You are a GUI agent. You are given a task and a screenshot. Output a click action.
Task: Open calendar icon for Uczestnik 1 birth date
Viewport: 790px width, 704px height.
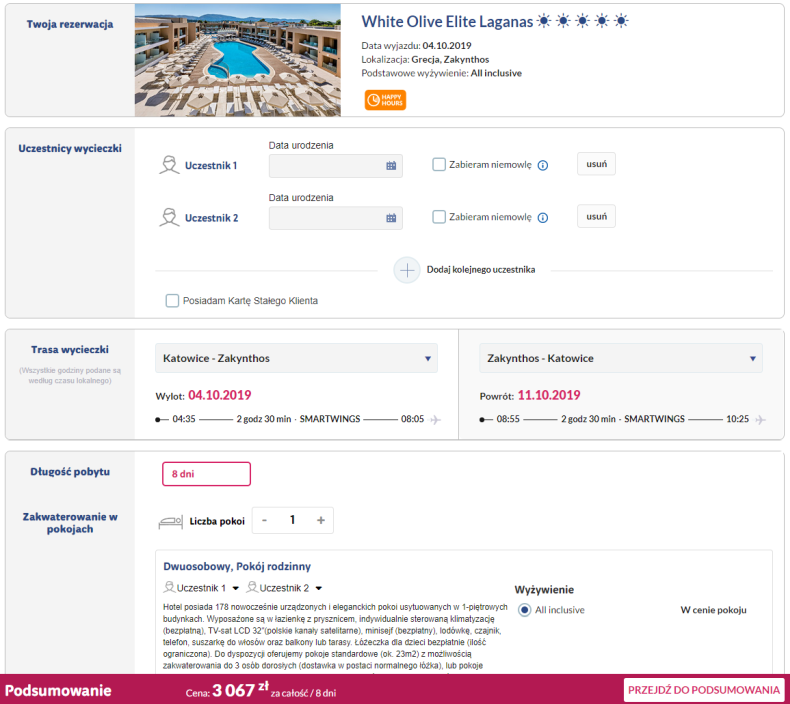point(391,166)
